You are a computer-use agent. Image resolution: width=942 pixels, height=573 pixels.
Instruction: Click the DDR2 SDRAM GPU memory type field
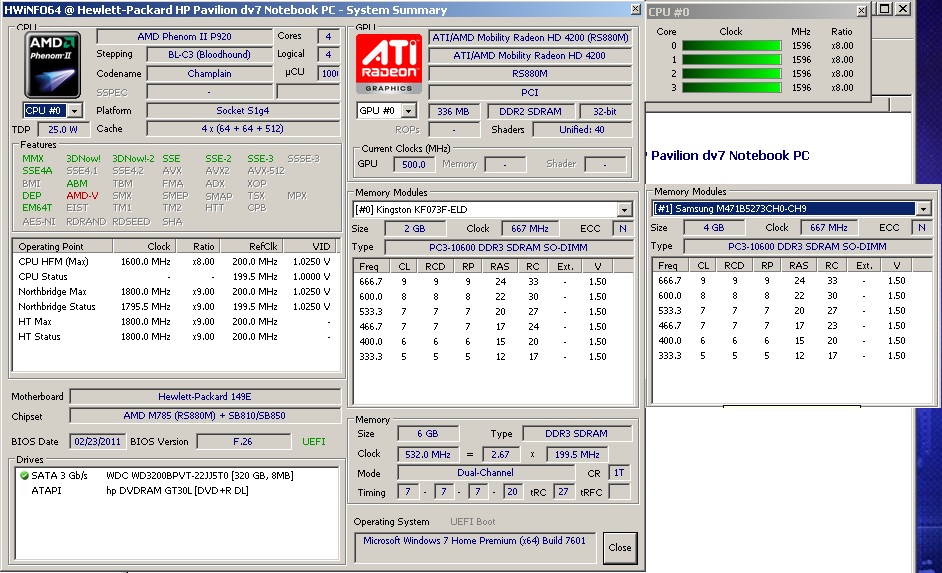(530, 112)
